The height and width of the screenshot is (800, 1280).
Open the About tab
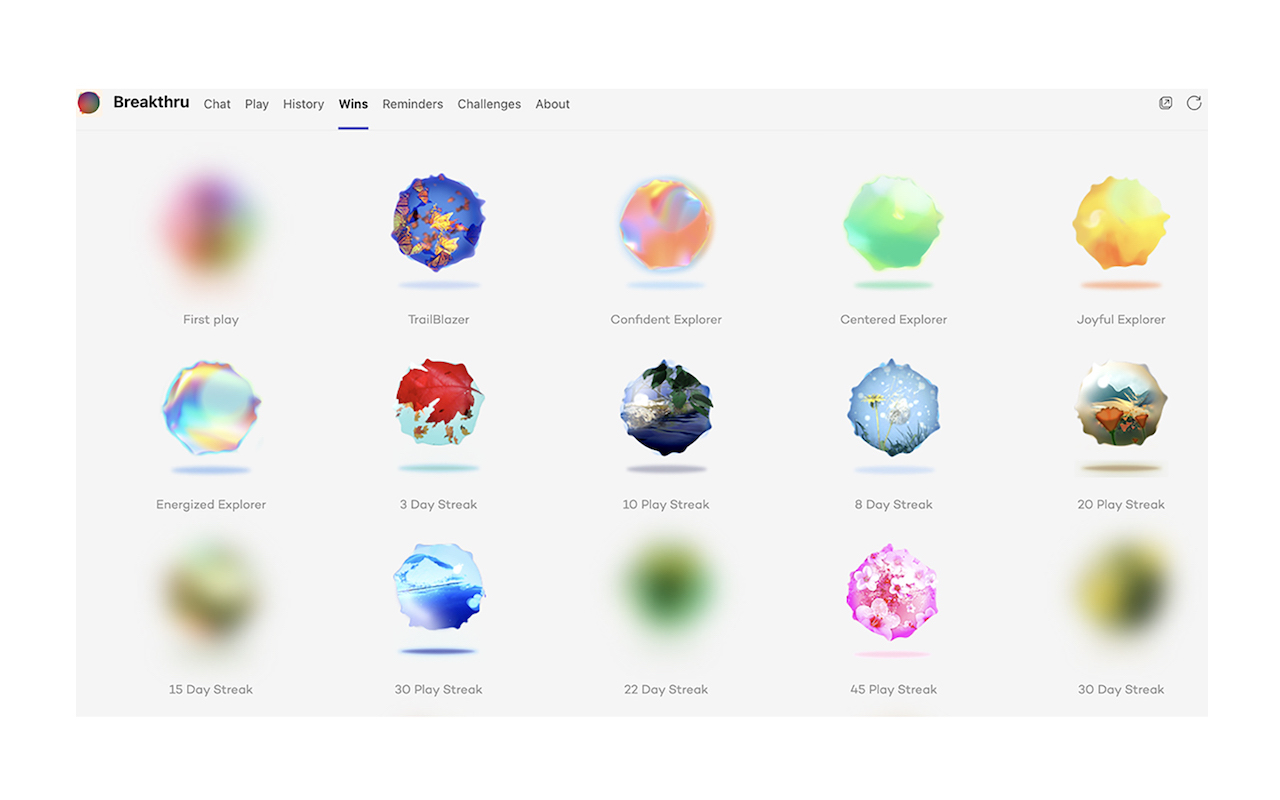[x=552, y=104]
